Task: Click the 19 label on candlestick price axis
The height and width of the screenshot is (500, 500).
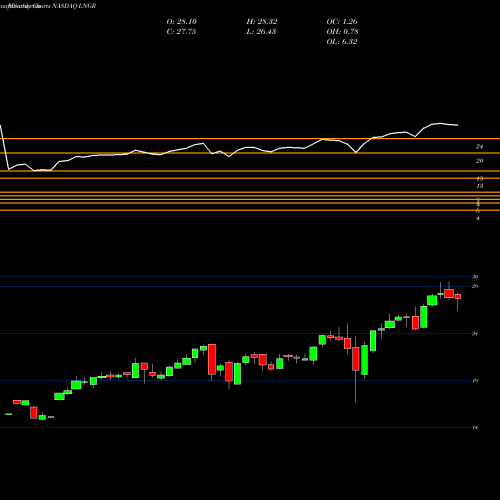Action: [x=475, y=381]
